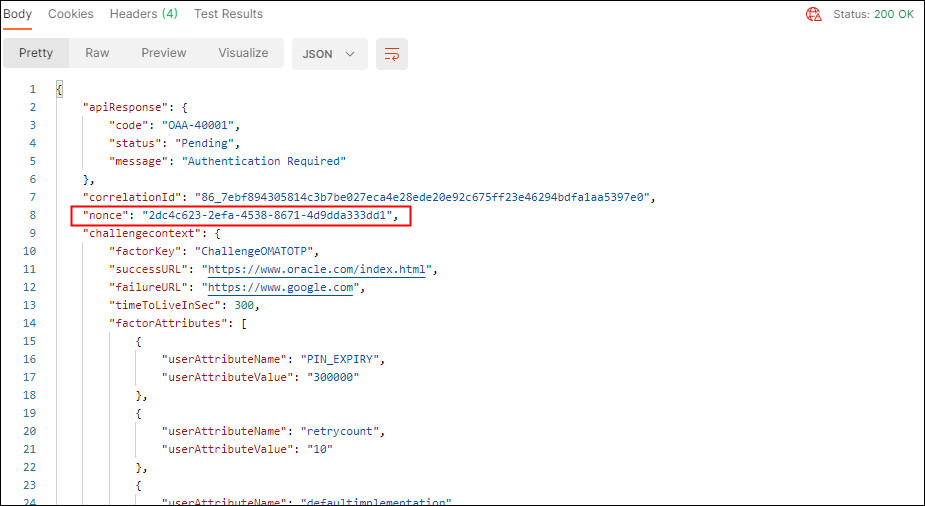The image size is (925, 506).
Task: Click the Status: 200 OK text
Action: (x=873, y=14)
